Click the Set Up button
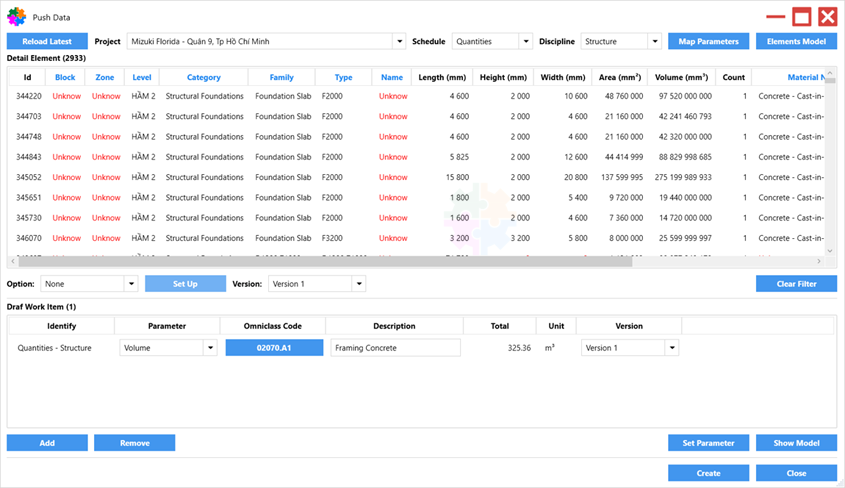This screenshot has width=845, height=488. pos(185,284)
